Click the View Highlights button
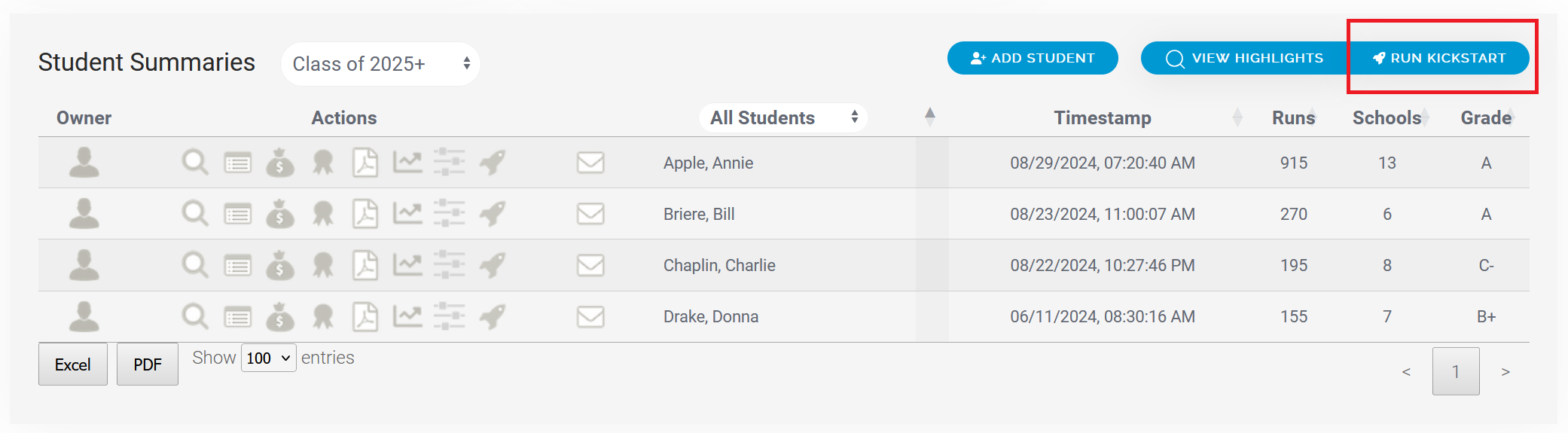 1244,58
